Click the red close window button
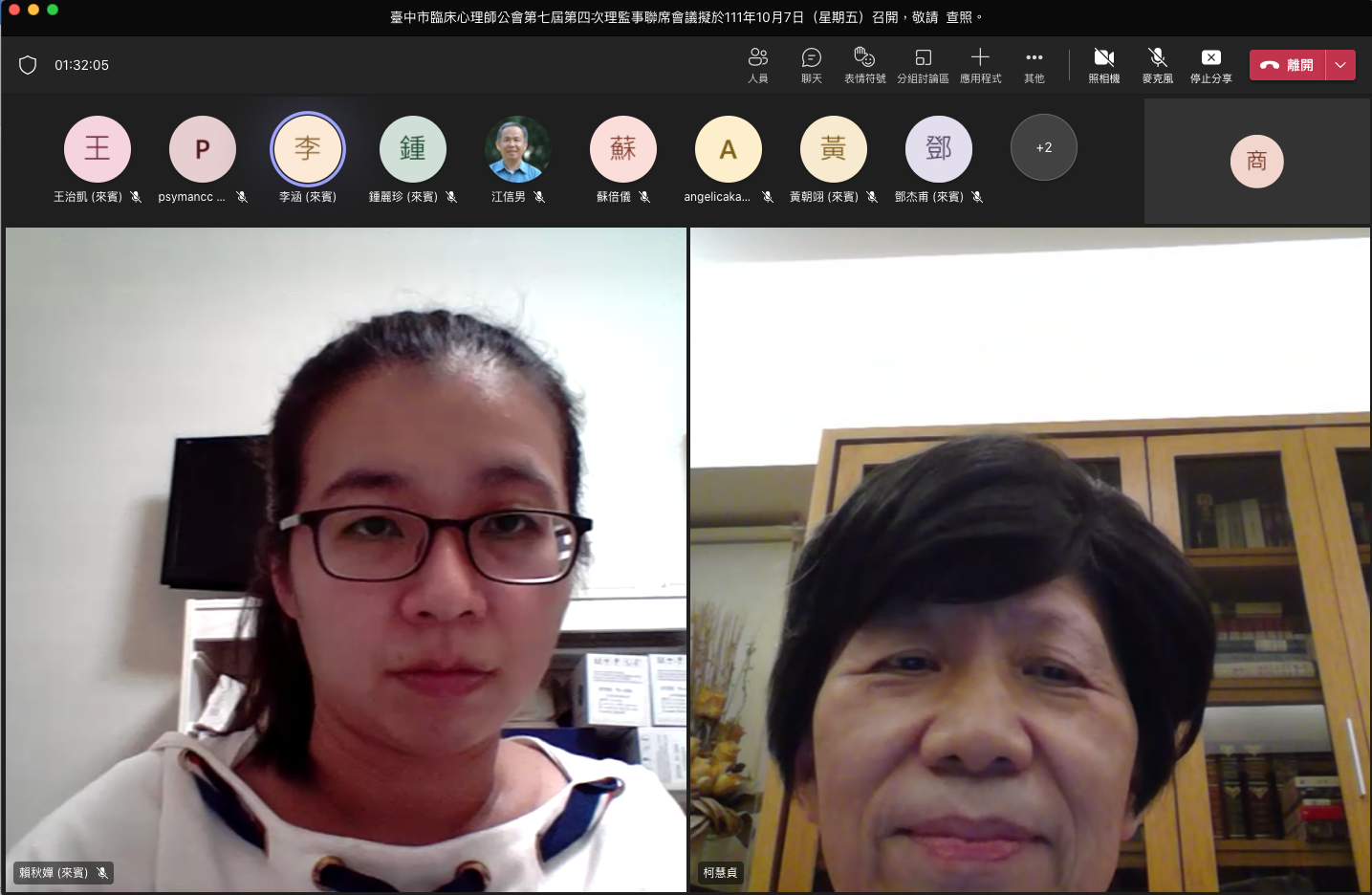Image resolution: width=1372 pixels, height=895 pixels. tap(14, 10)
